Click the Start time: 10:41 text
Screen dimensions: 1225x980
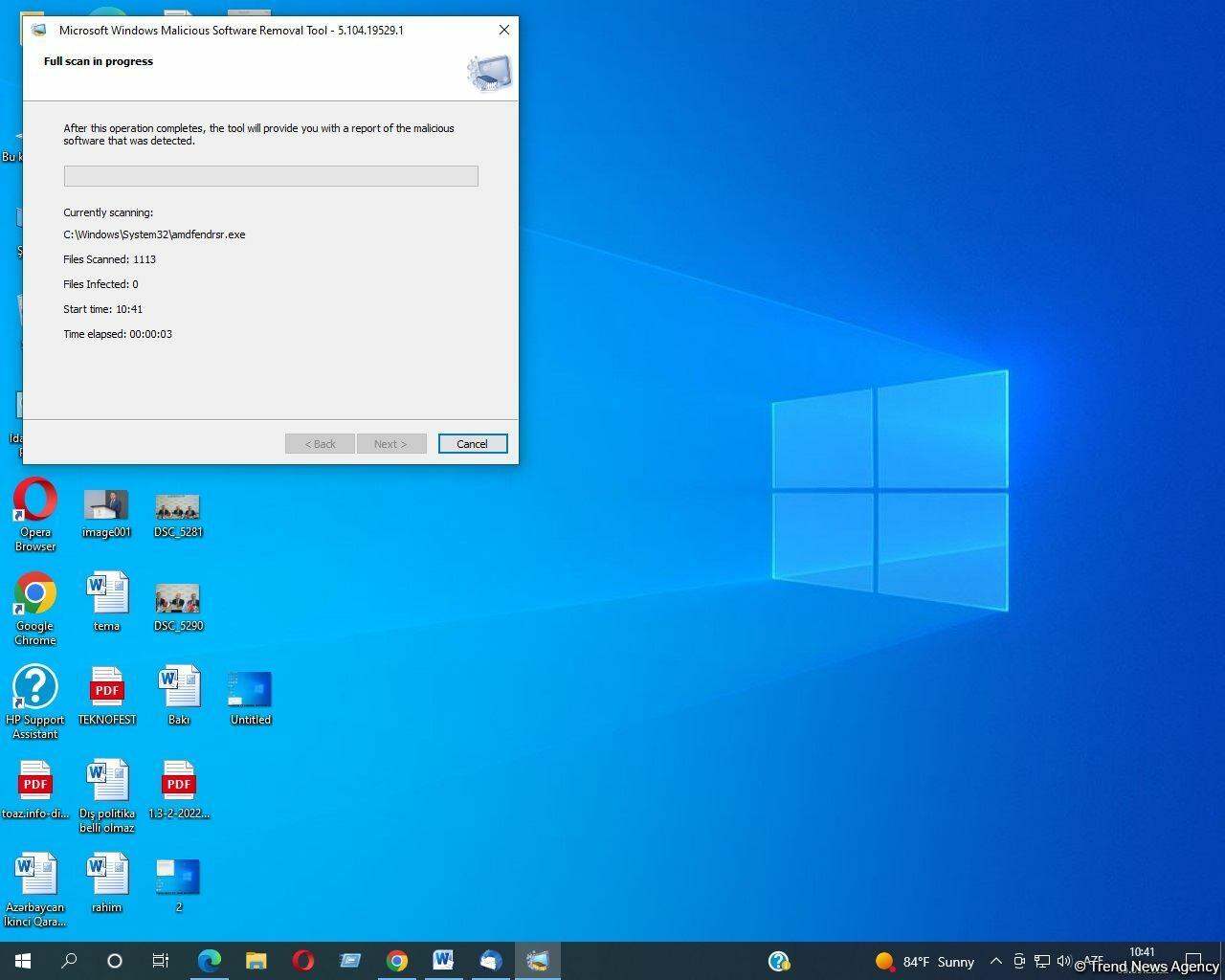coord(102,309)
